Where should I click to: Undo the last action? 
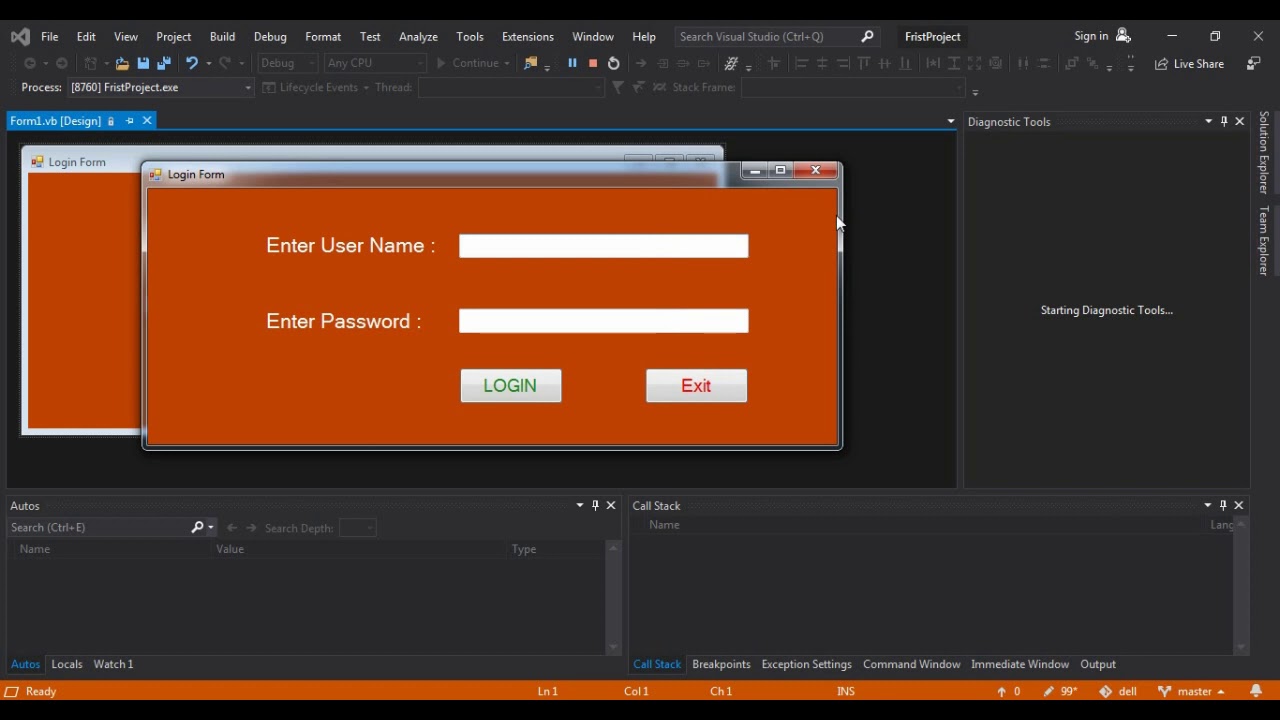coord(191,63)
